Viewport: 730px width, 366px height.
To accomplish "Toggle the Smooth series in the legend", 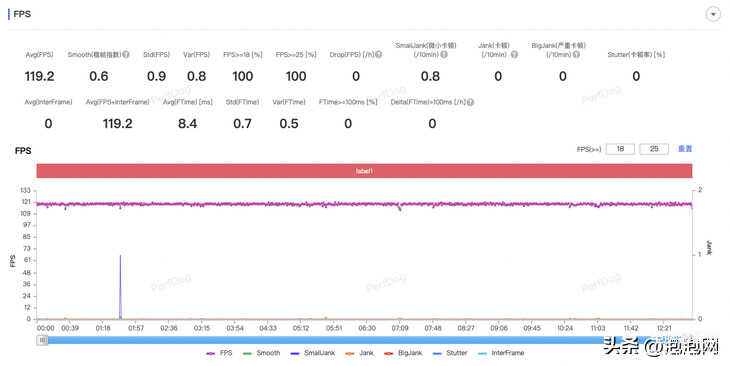I will pyautogui.click(x=261, y=353).
